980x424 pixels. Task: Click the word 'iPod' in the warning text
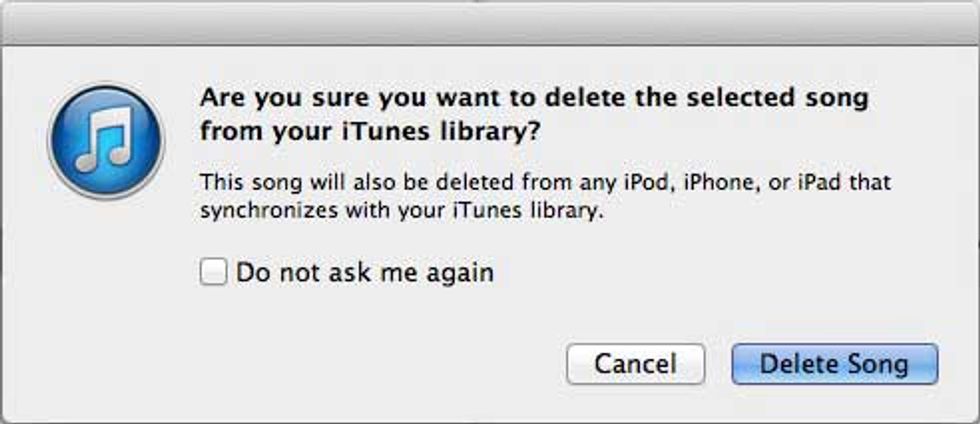638,183
